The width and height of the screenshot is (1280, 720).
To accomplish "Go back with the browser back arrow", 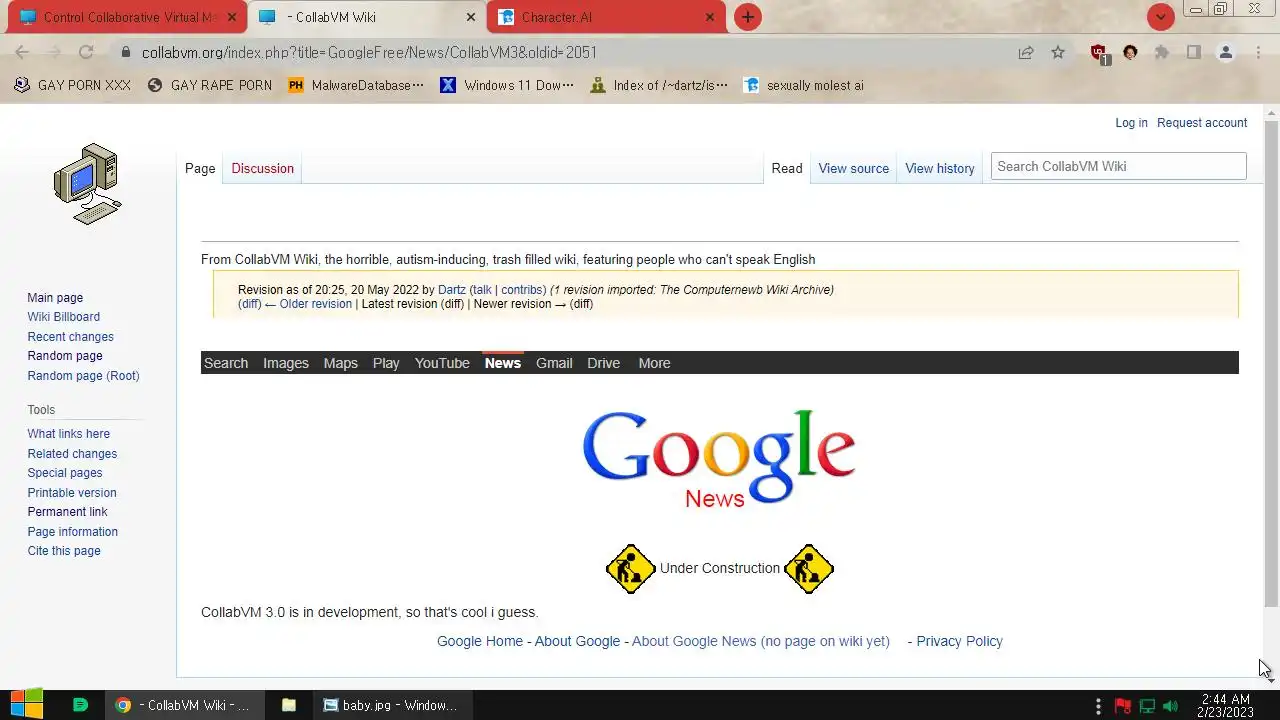I will pos(22,52).
